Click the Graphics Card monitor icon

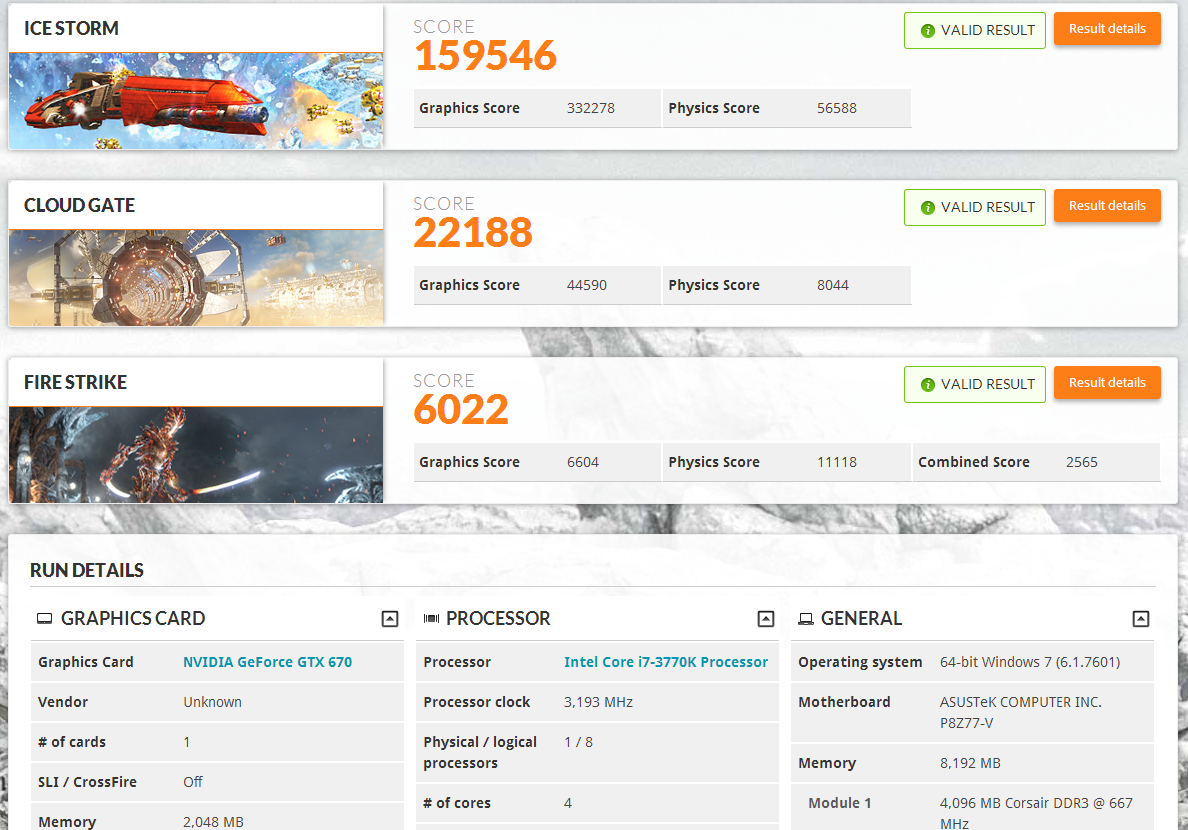(x=45, y=619)
